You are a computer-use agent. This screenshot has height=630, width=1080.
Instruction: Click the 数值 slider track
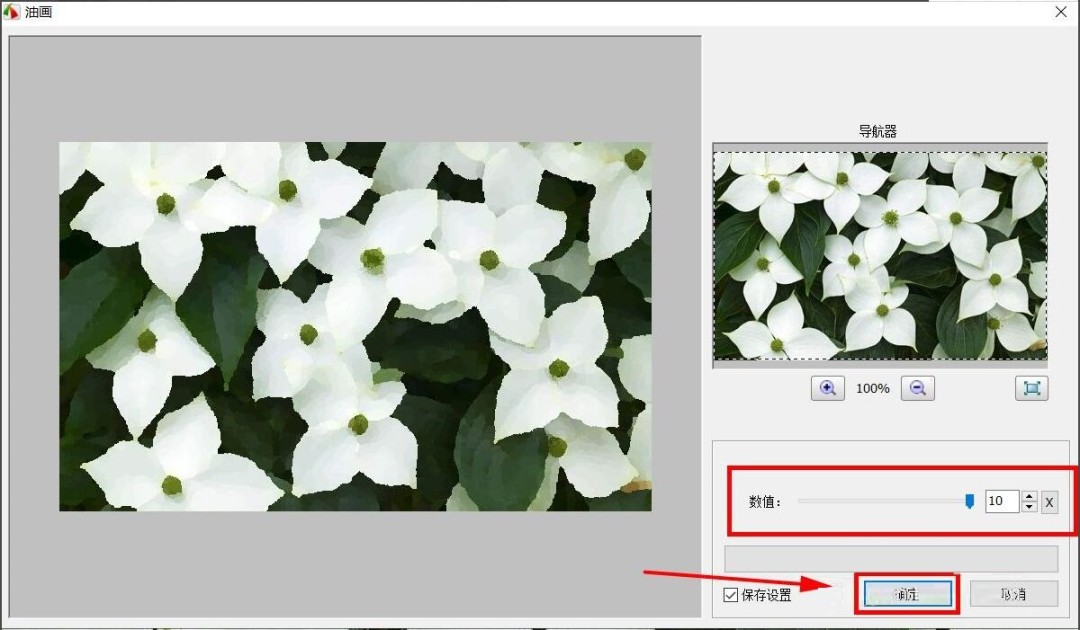point(885,501)
